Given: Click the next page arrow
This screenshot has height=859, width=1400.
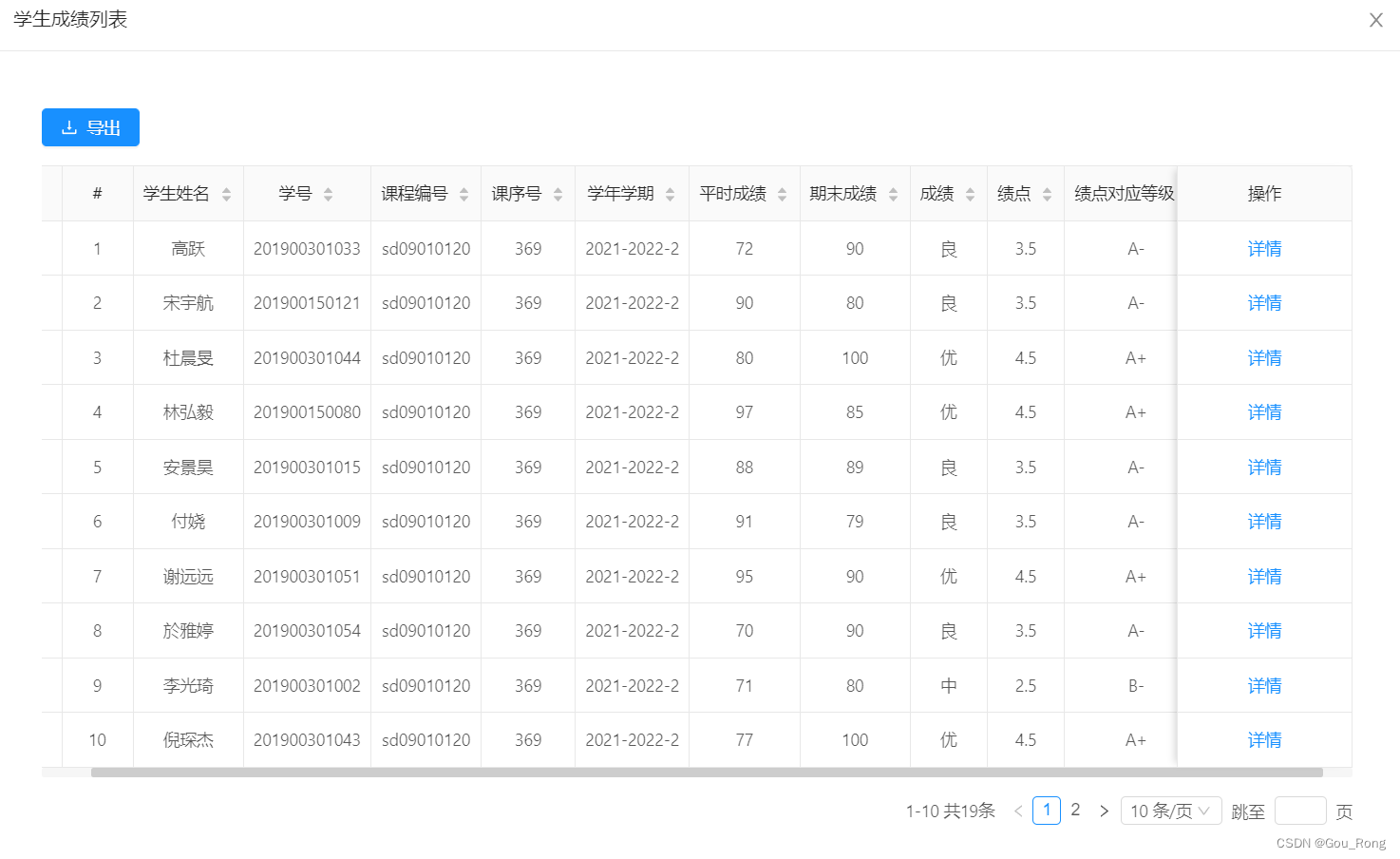Looking at the screenshot, I should [1104, 811].
